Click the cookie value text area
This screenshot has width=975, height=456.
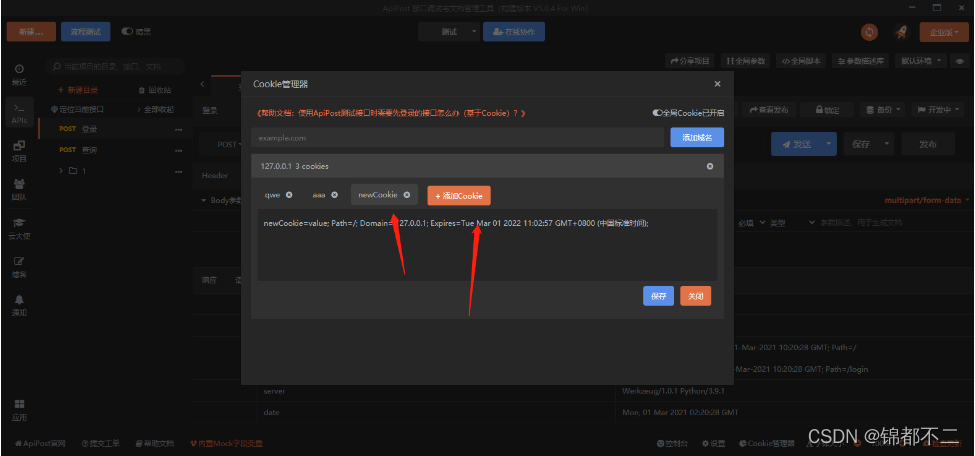point(488,245)
